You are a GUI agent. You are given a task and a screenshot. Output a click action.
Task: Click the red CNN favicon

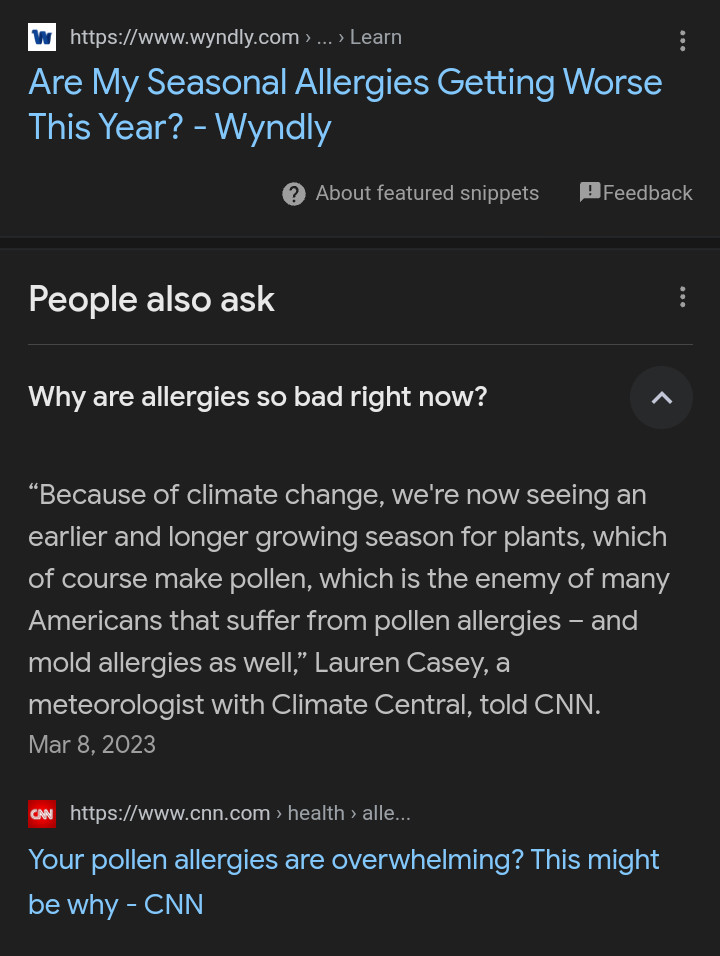42,813
